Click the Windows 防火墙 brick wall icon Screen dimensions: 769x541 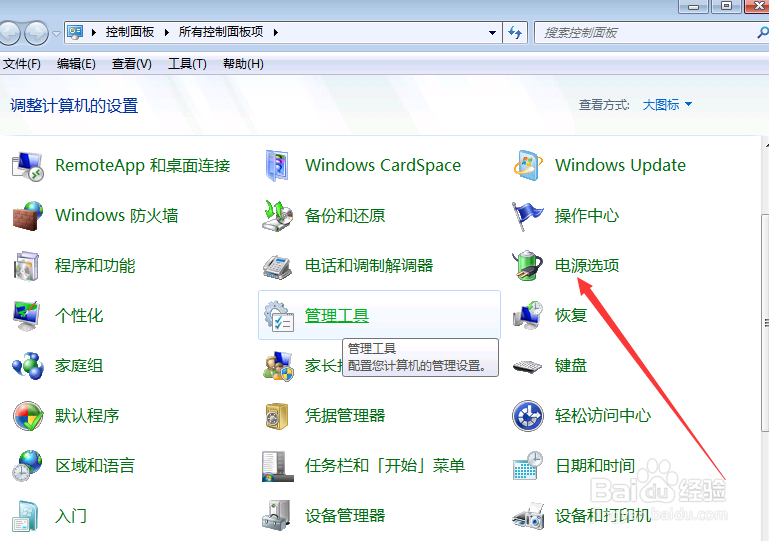pos(28,216)
